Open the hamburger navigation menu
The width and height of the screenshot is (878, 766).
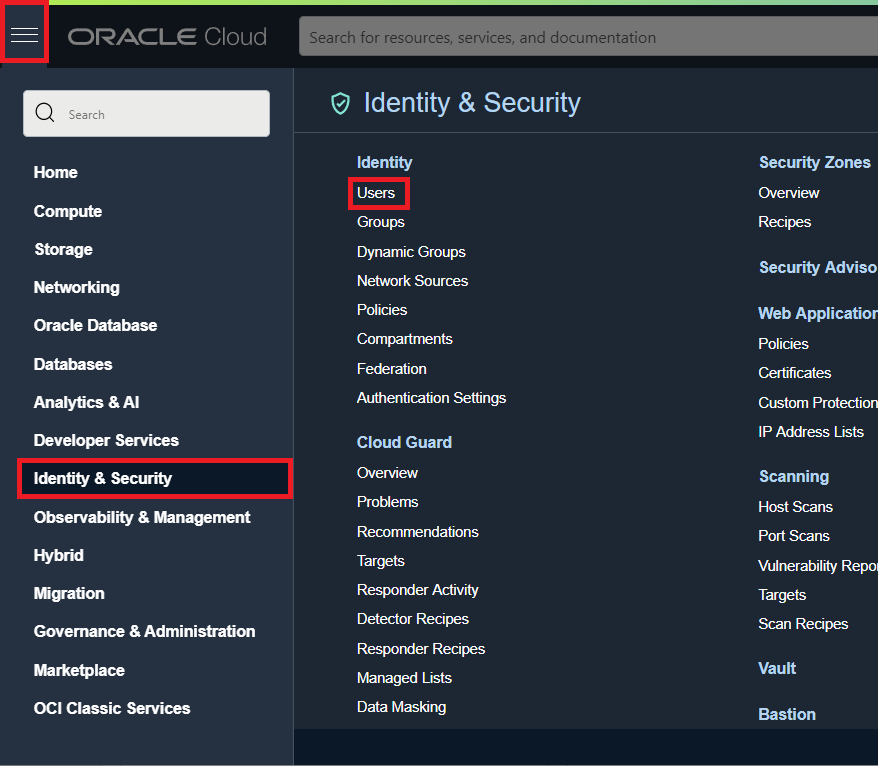pyautogui.click(x=25, y=35)
